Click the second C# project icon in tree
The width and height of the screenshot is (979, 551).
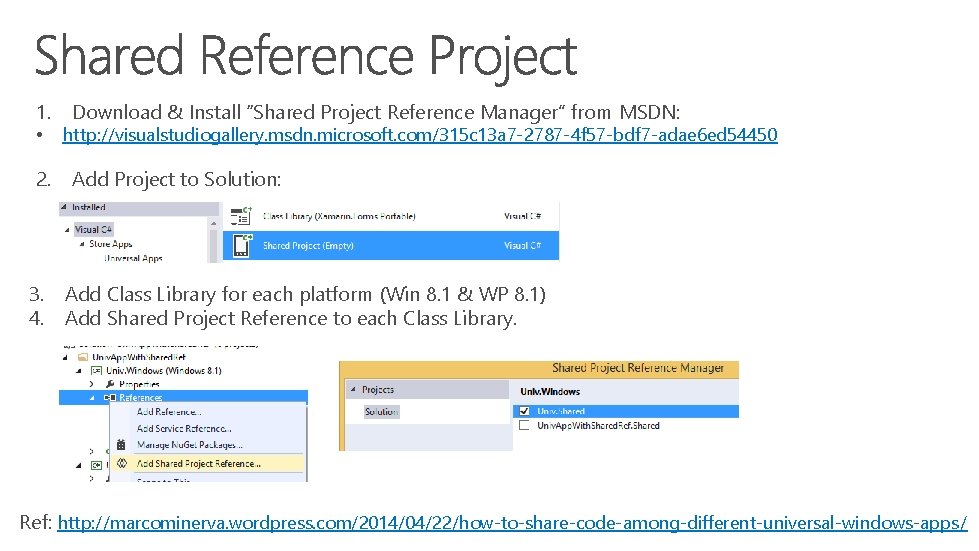[97, 466]
